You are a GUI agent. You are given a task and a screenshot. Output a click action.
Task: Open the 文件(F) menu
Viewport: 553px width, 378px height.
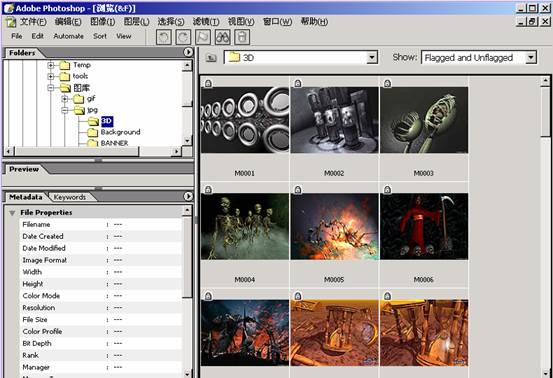32,22
